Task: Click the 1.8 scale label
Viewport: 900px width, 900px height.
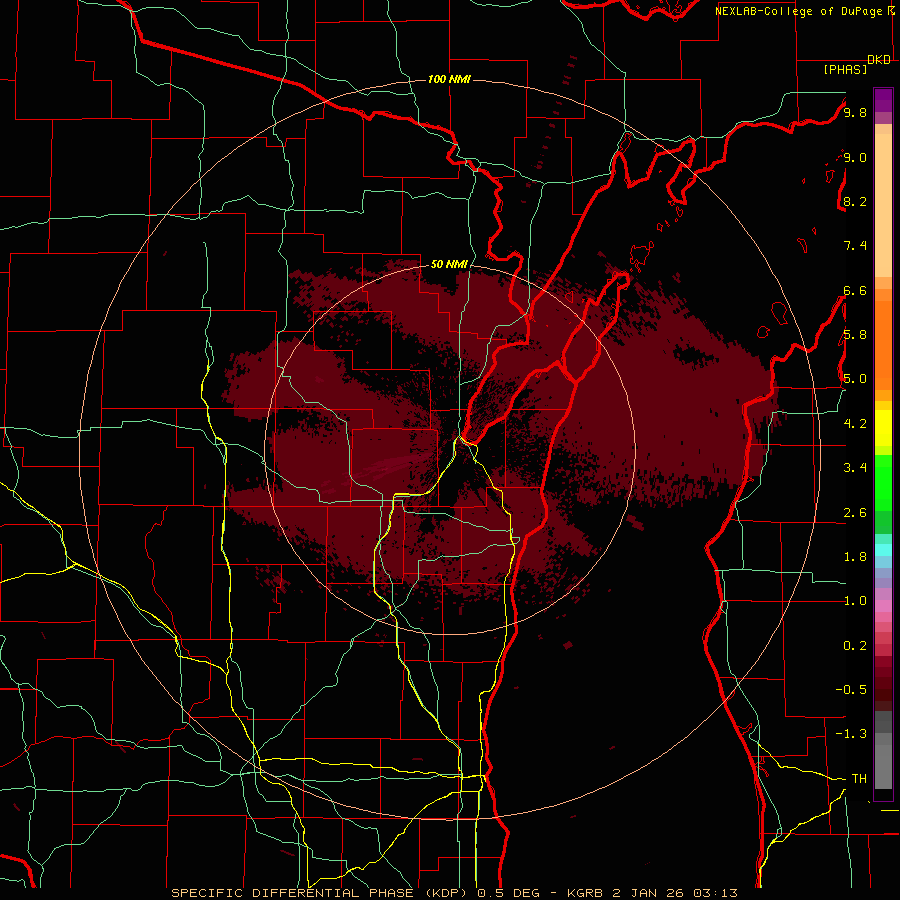Action: point(855,557)
